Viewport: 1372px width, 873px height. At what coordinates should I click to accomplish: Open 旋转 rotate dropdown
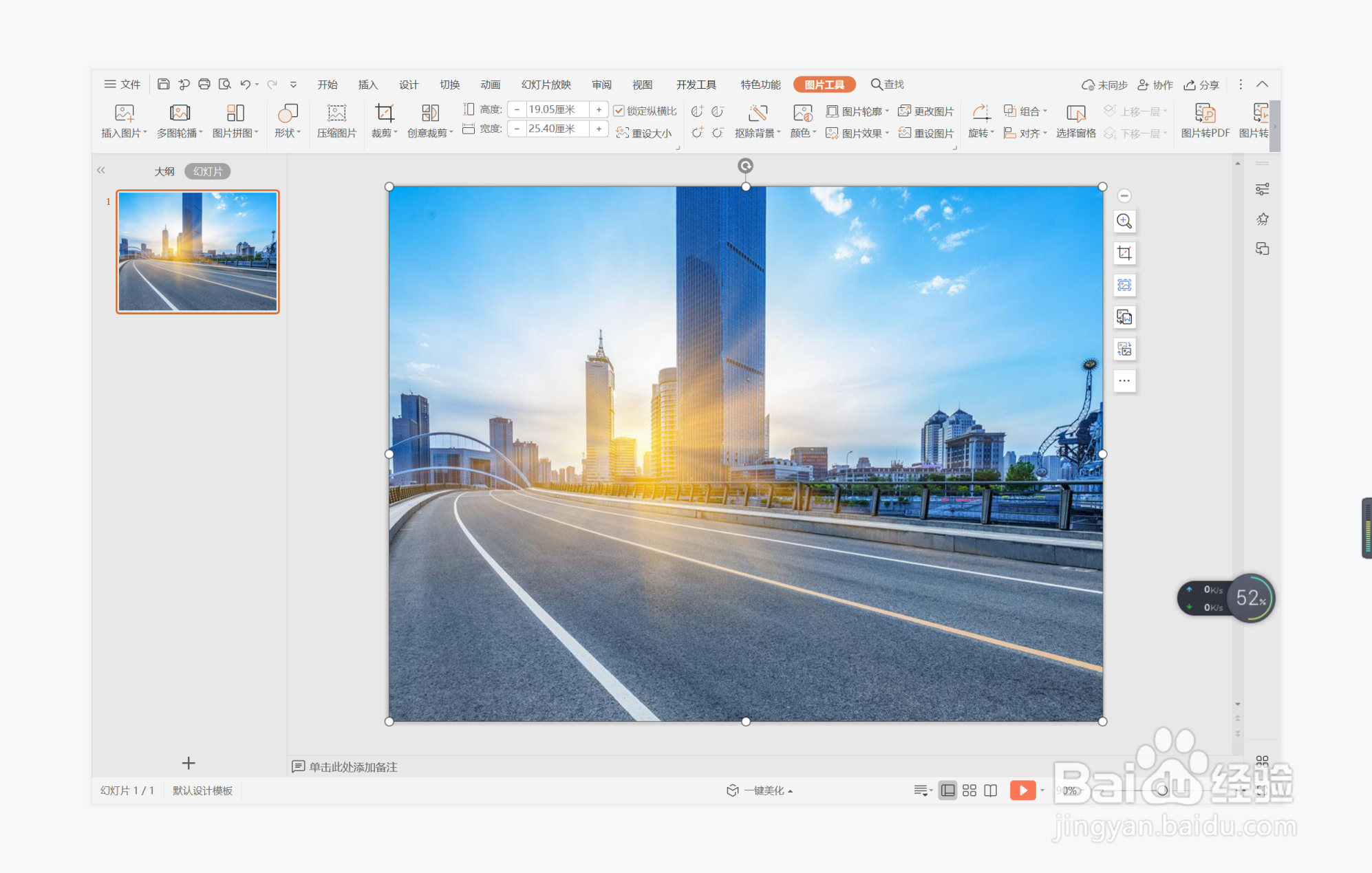pos(981,121)
